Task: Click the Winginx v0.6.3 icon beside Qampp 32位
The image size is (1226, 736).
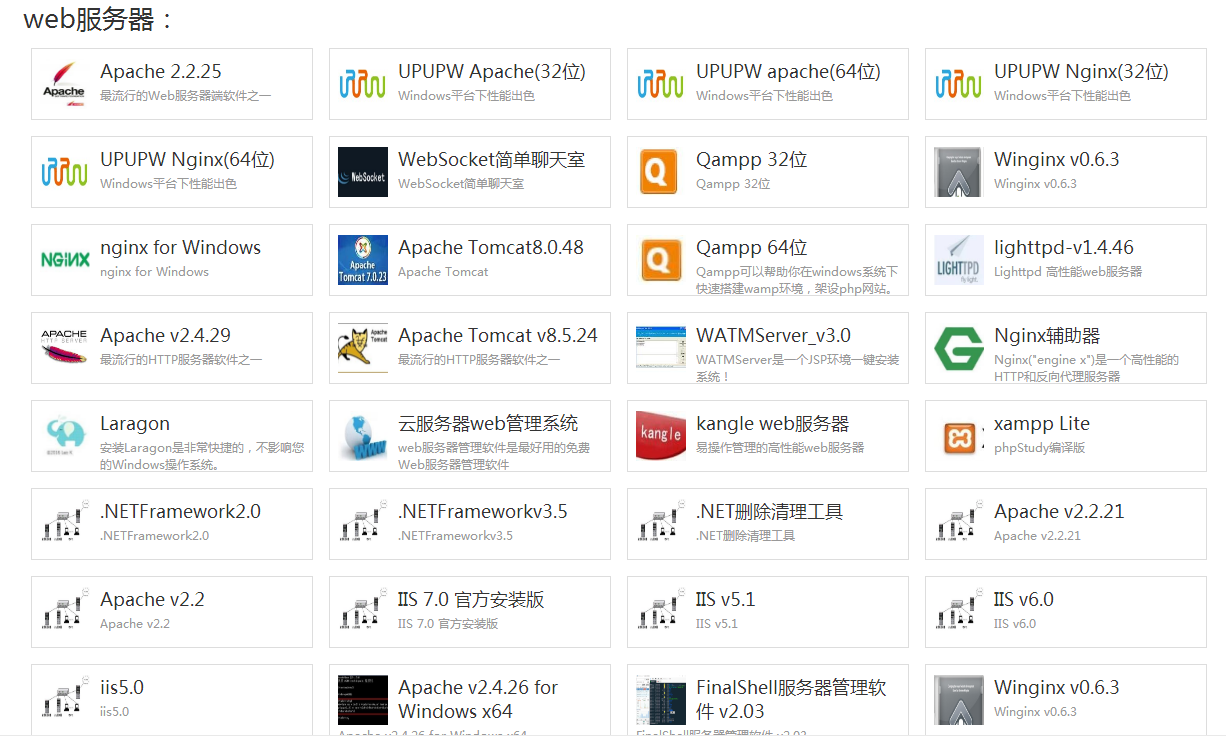Action: click(x=958, y=172)
